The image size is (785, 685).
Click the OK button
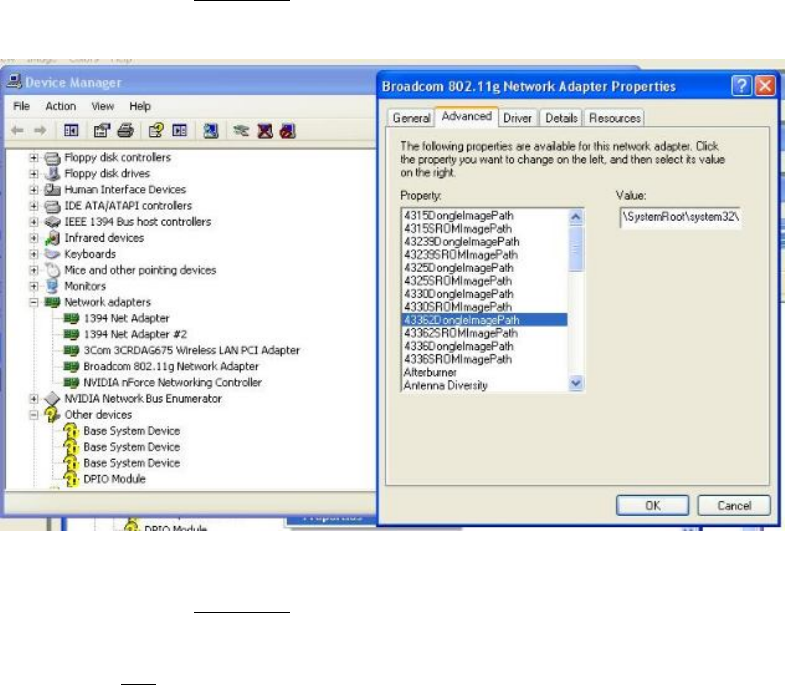[x=652, y=505]
